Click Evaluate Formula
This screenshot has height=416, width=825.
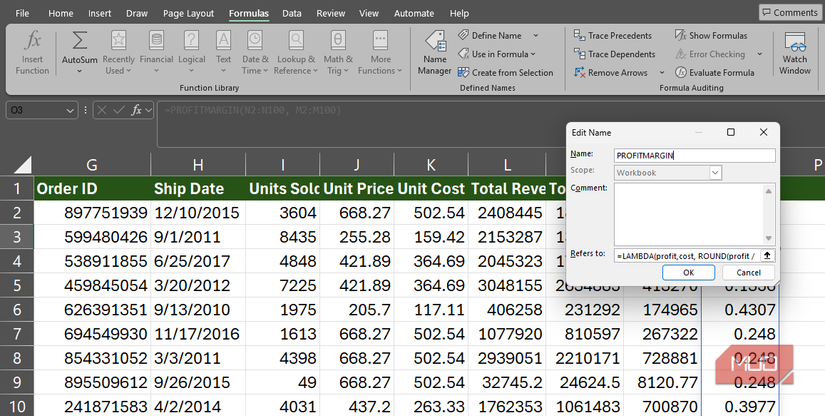pos(715,73)
